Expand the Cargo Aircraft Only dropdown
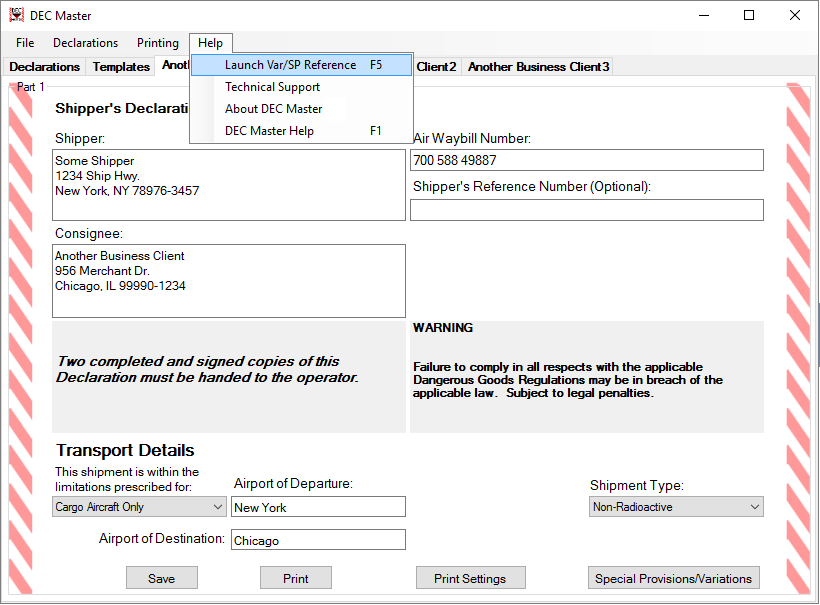Viewport: 820px width, 605px height. (x=139, y=507)
